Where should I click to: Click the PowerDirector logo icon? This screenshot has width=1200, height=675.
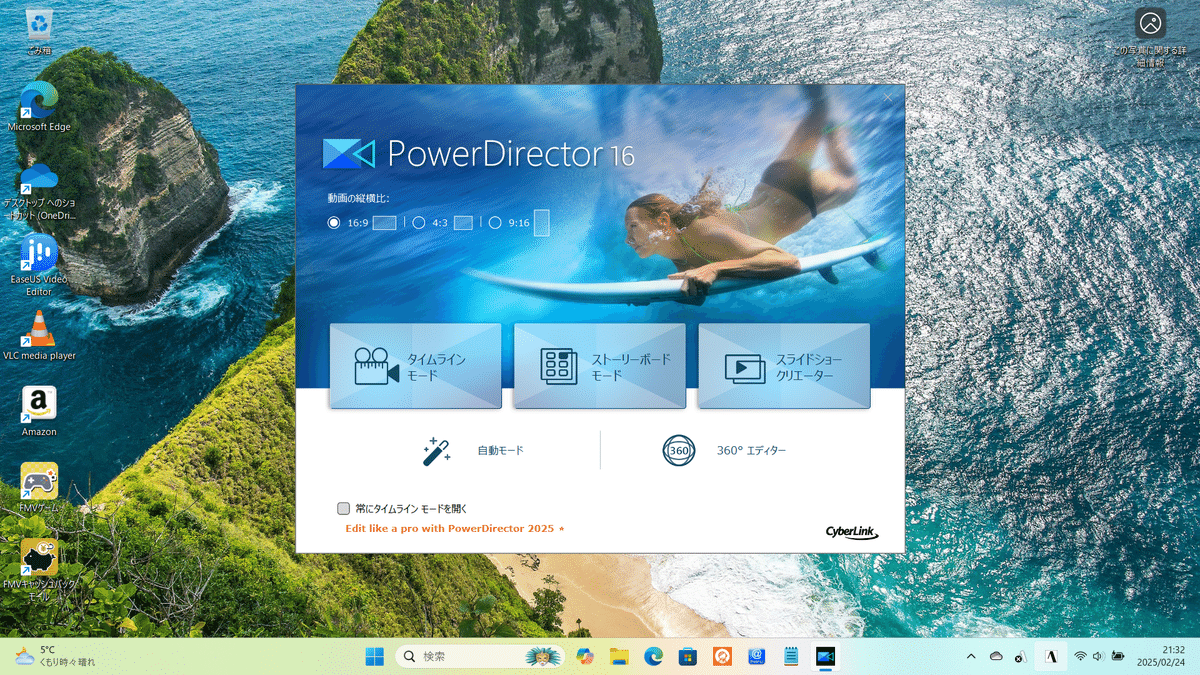tap(348, 154)
